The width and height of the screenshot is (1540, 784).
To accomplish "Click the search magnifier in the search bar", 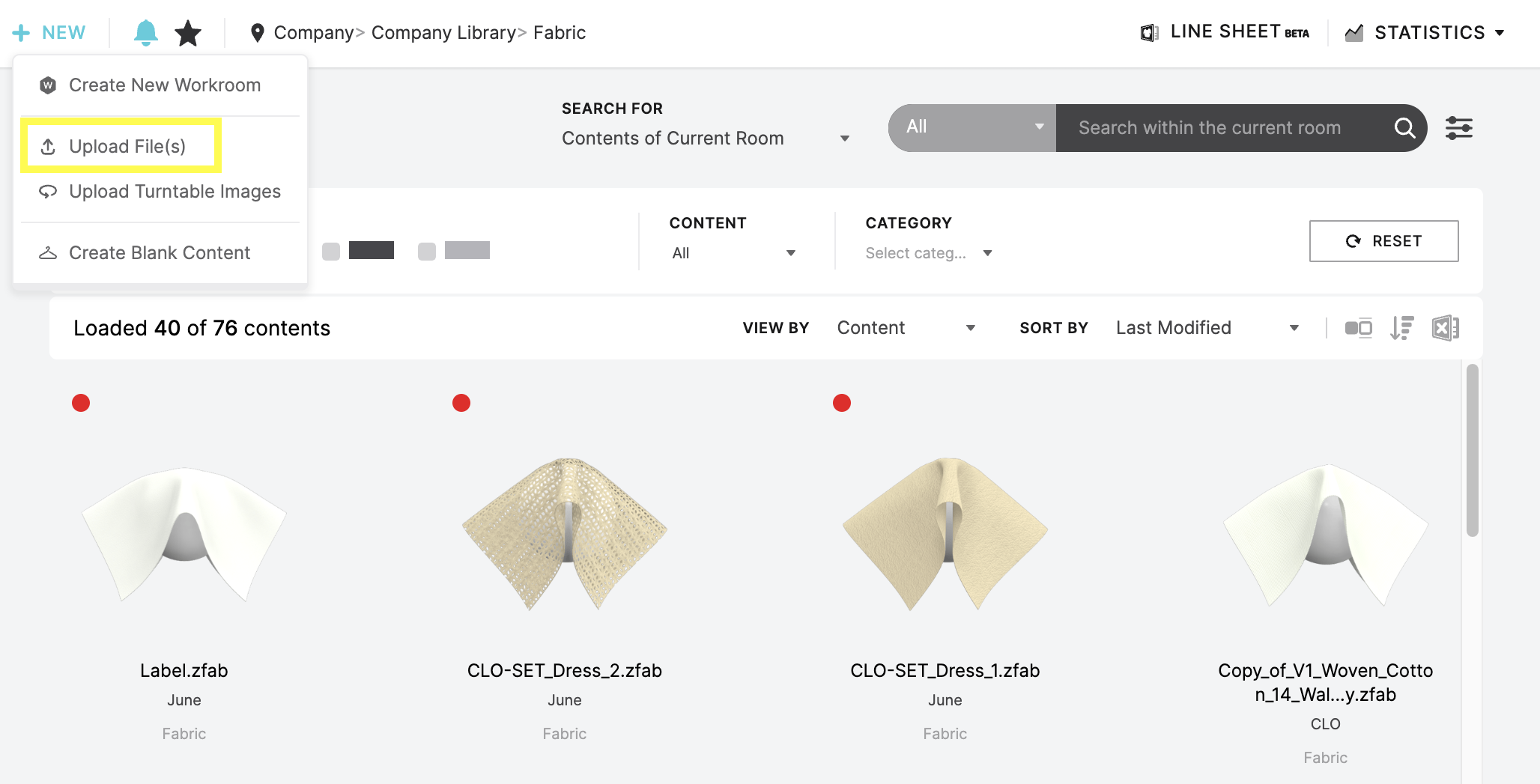I will 1405,128.
